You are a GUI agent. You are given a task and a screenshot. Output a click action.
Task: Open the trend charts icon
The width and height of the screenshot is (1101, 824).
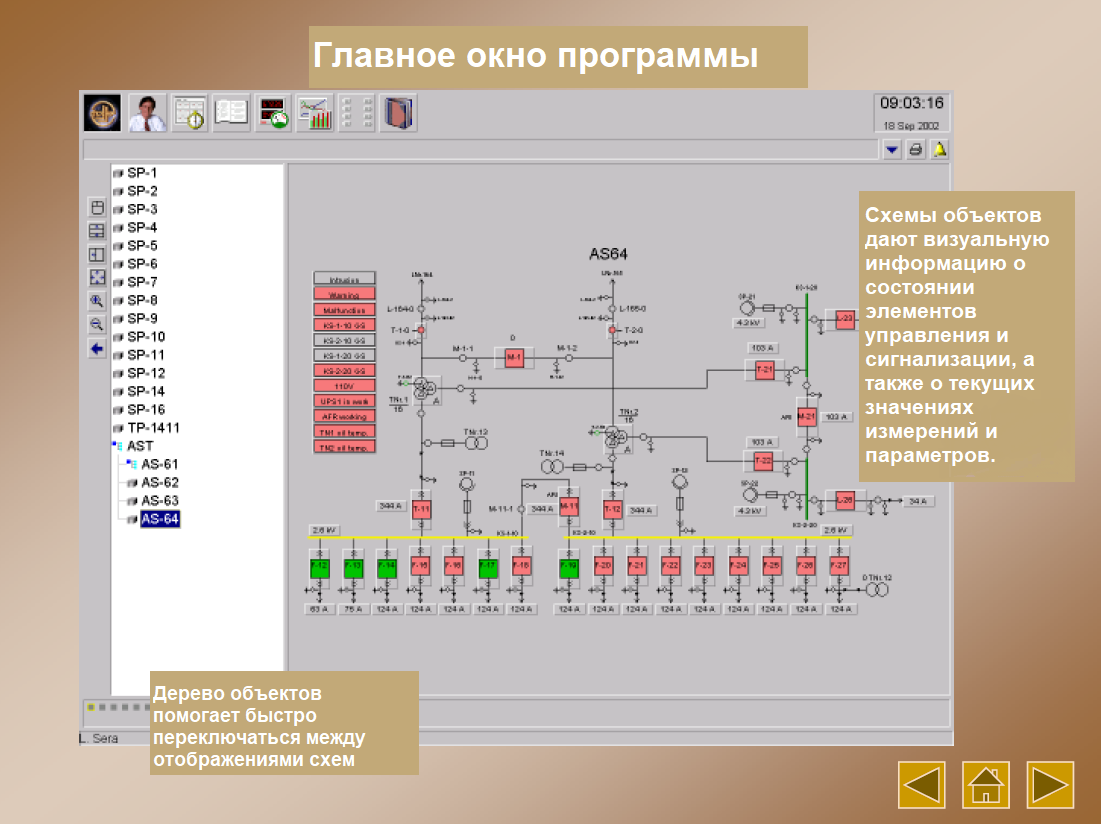(315, 112)
